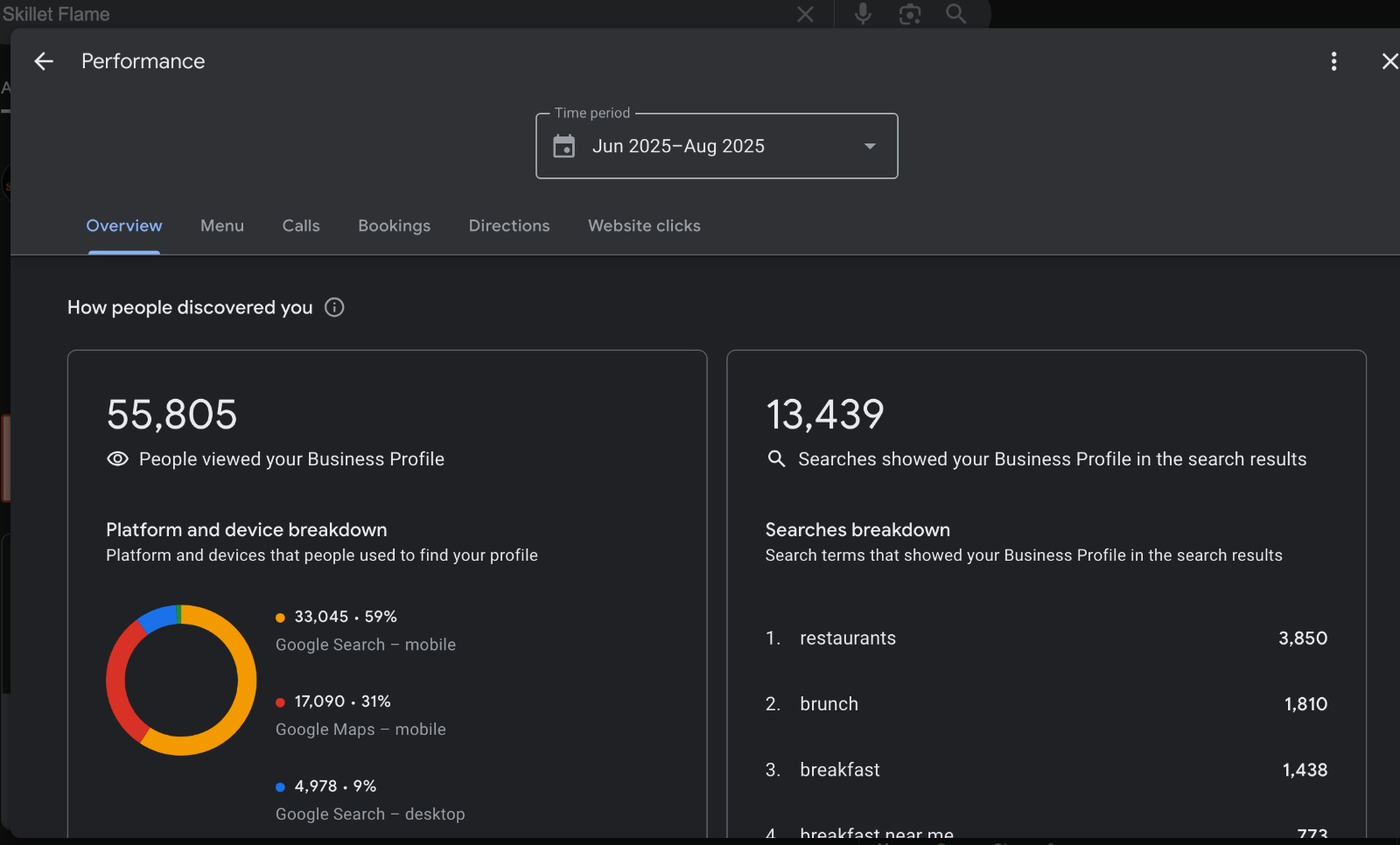Click the red Google Maps mobile legend dot
This screenshot has height=845, width=1400.
point(280,702)
